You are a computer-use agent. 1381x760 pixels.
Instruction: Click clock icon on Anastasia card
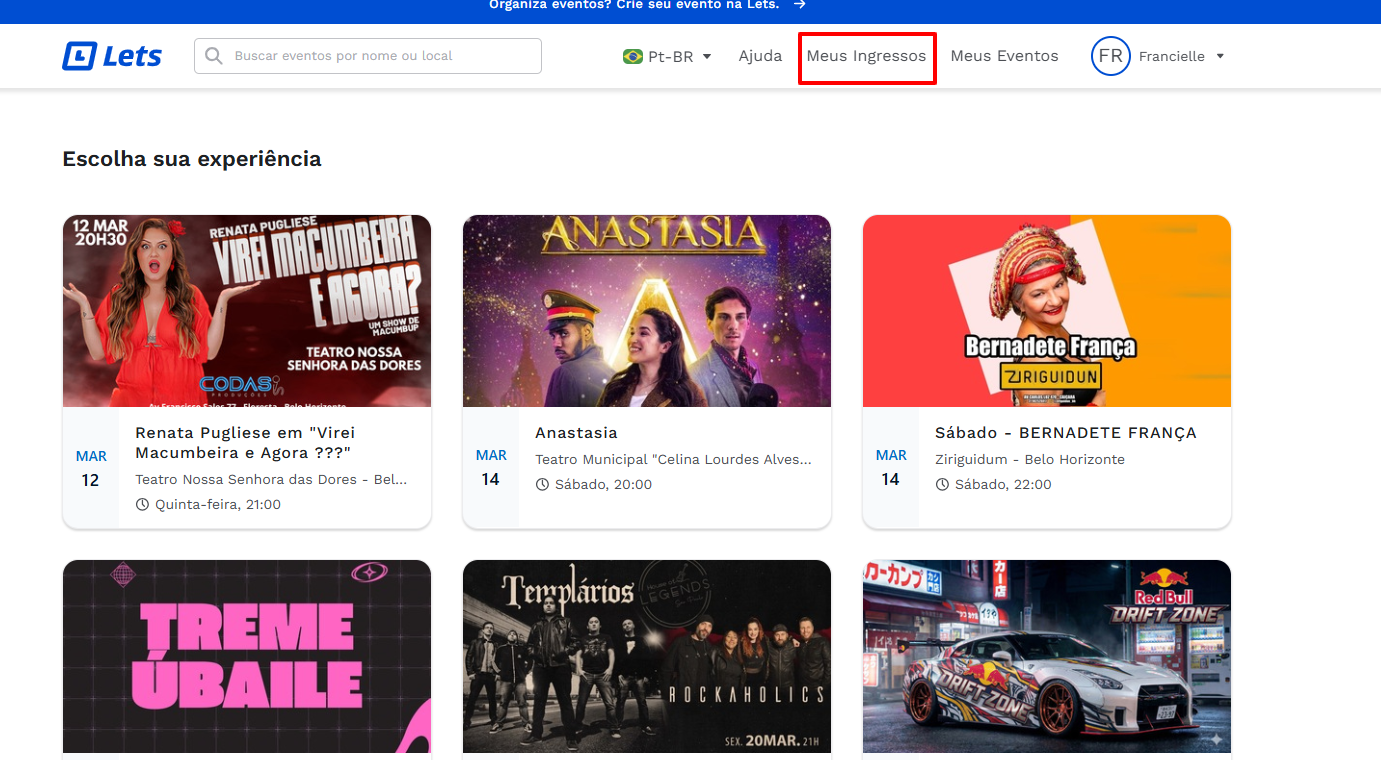(543, 485)
